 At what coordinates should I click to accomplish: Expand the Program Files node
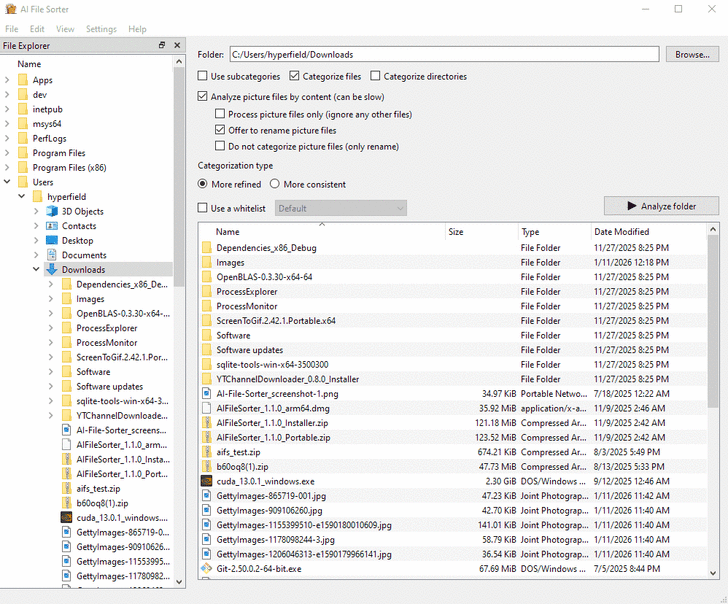tap(7, 153)
